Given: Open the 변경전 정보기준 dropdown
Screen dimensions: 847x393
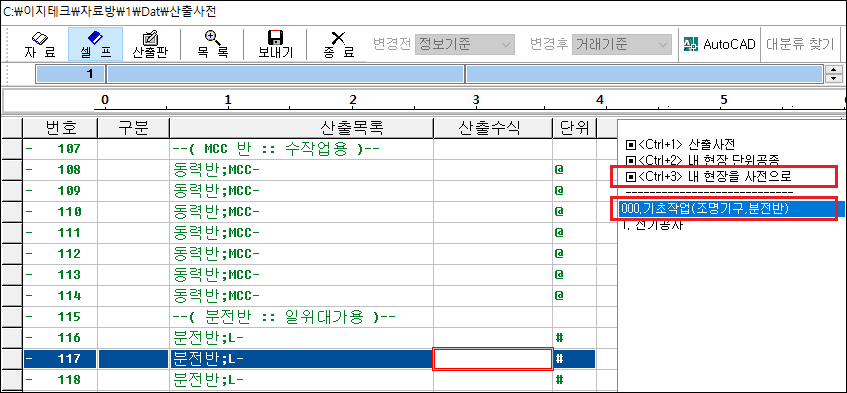Looking at the screenshot, I should point(465,44).
